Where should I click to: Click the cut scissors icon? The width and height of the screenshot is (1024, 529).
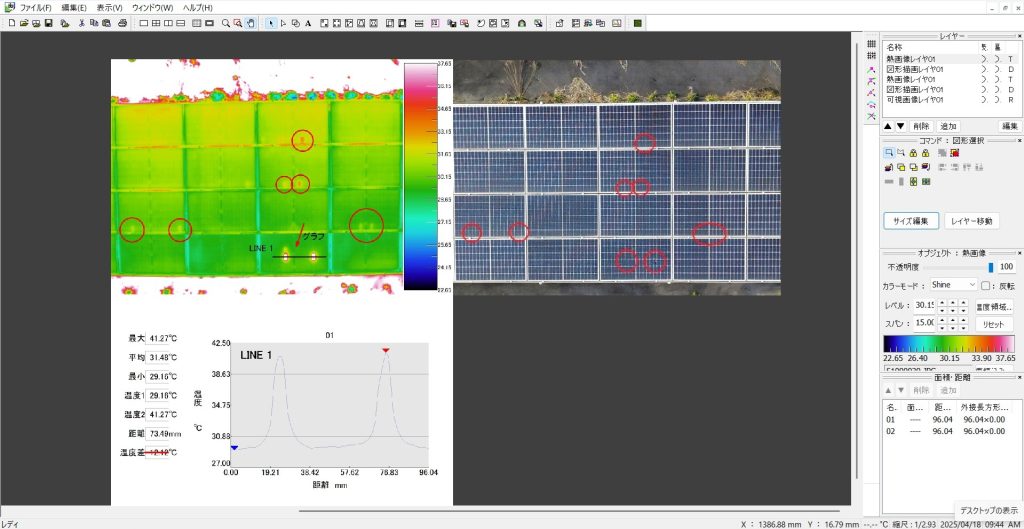pos(81,22)
